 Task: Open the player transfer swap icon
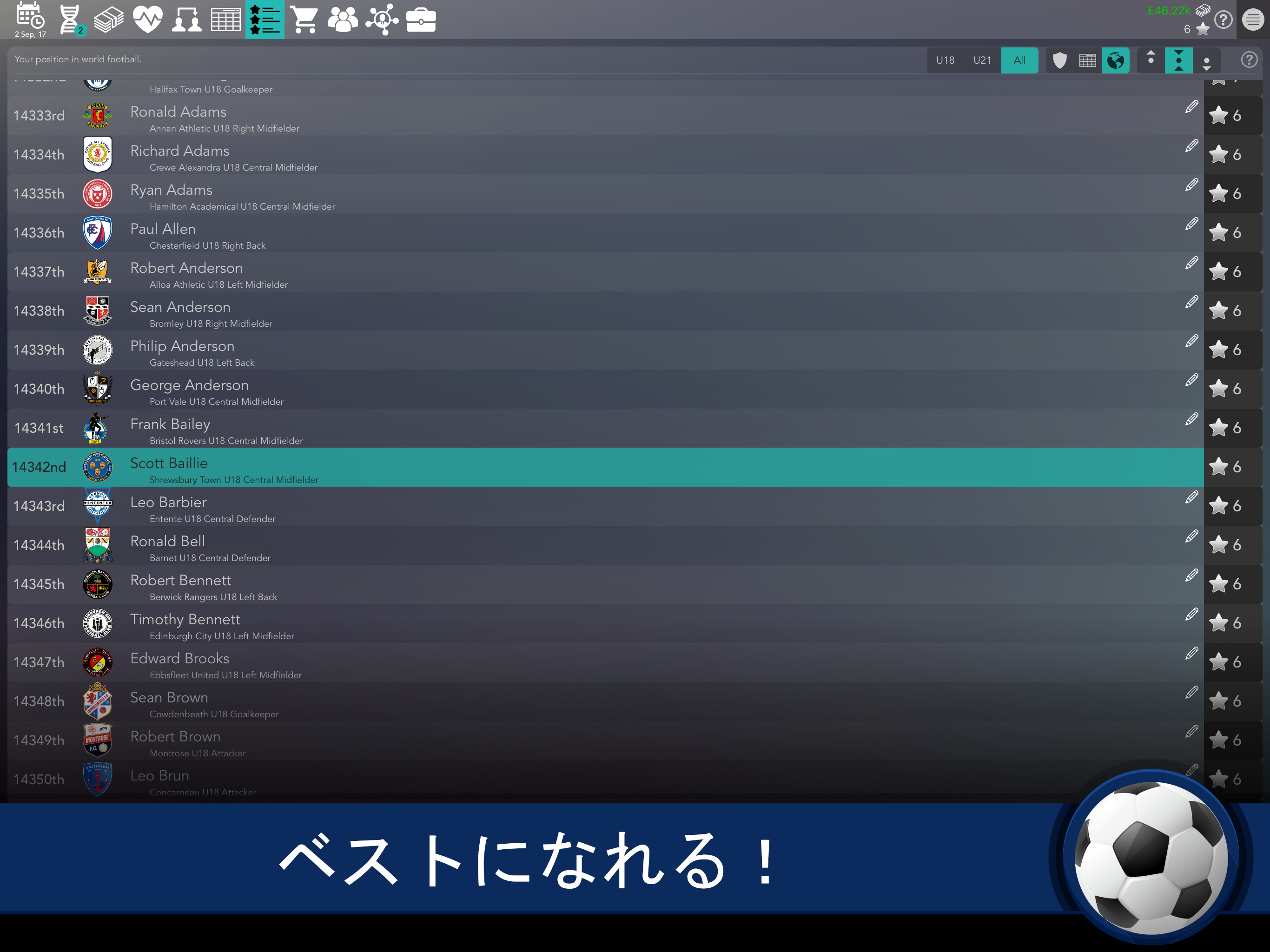pyautogui.click(x=186, y=19)
